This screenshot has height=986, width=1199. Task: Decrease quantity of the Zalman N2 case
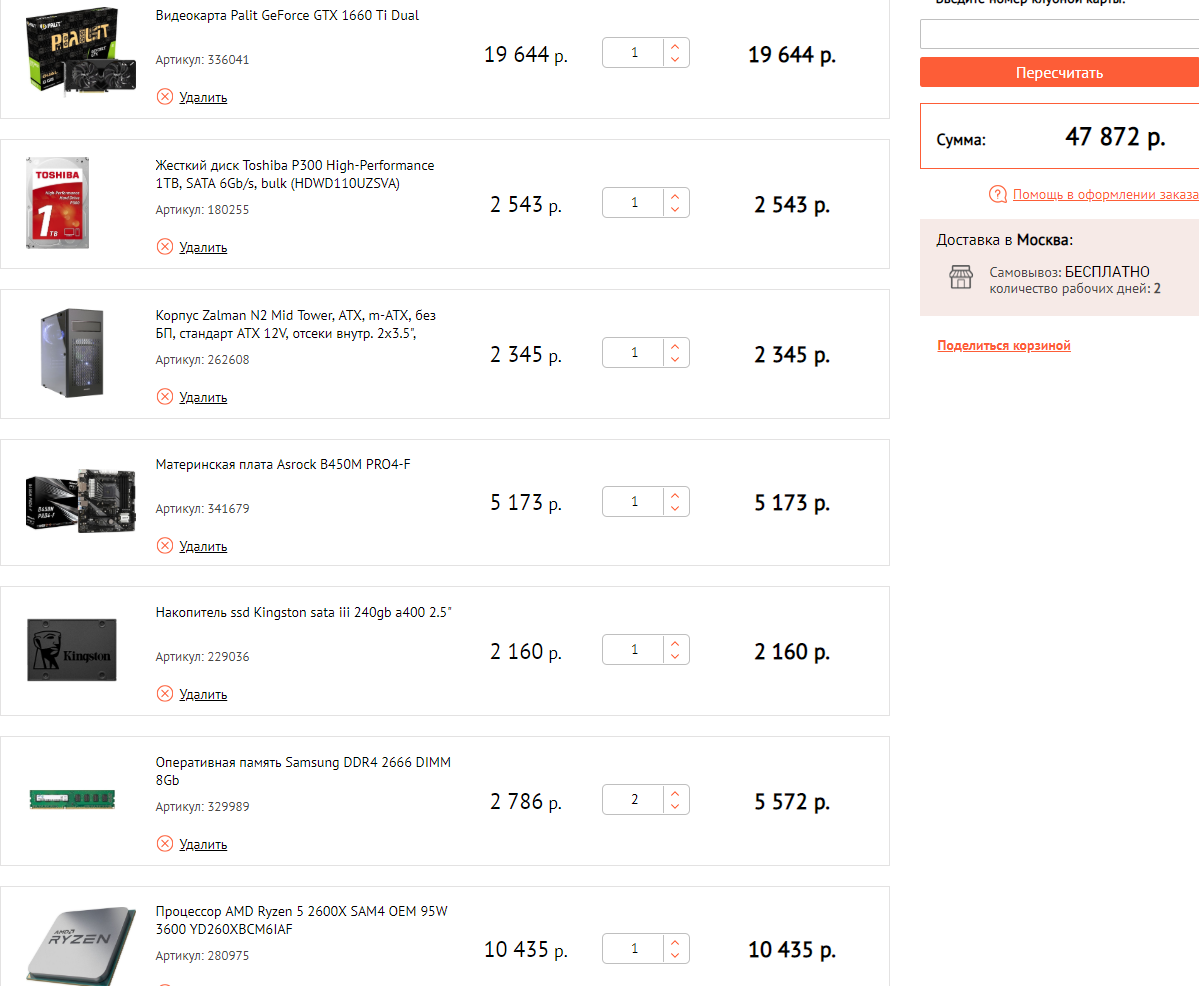(676, 360)
